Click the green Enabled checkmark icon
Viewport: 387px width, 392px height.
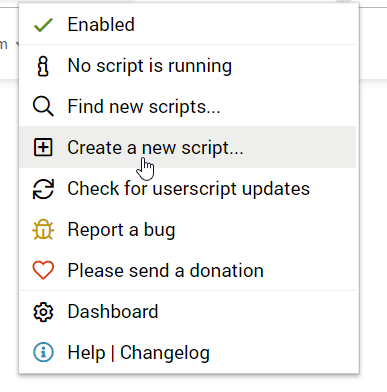point(43,25)
